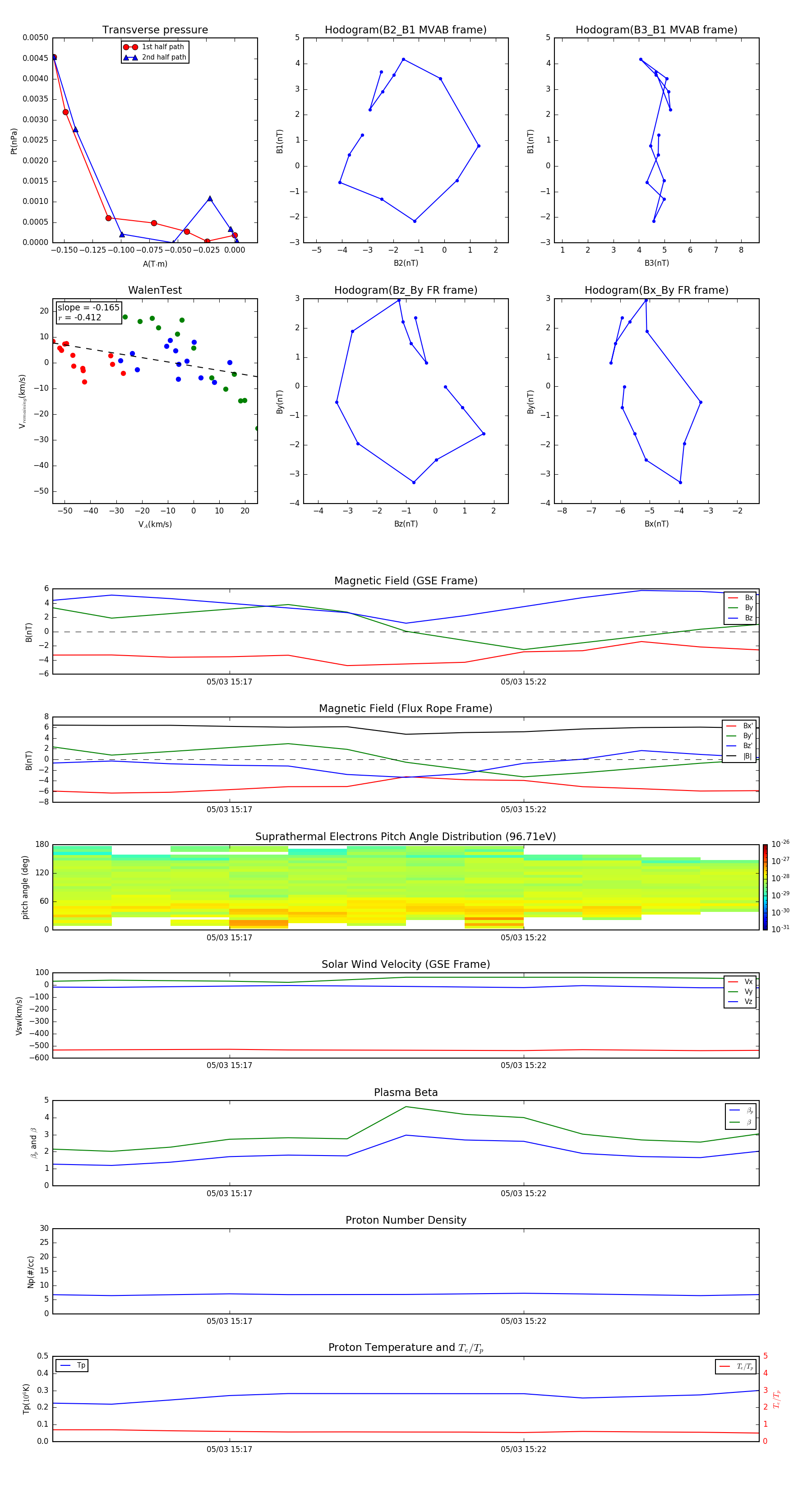Click the 'Bz(nT)' x-axis label

point(406,524)
